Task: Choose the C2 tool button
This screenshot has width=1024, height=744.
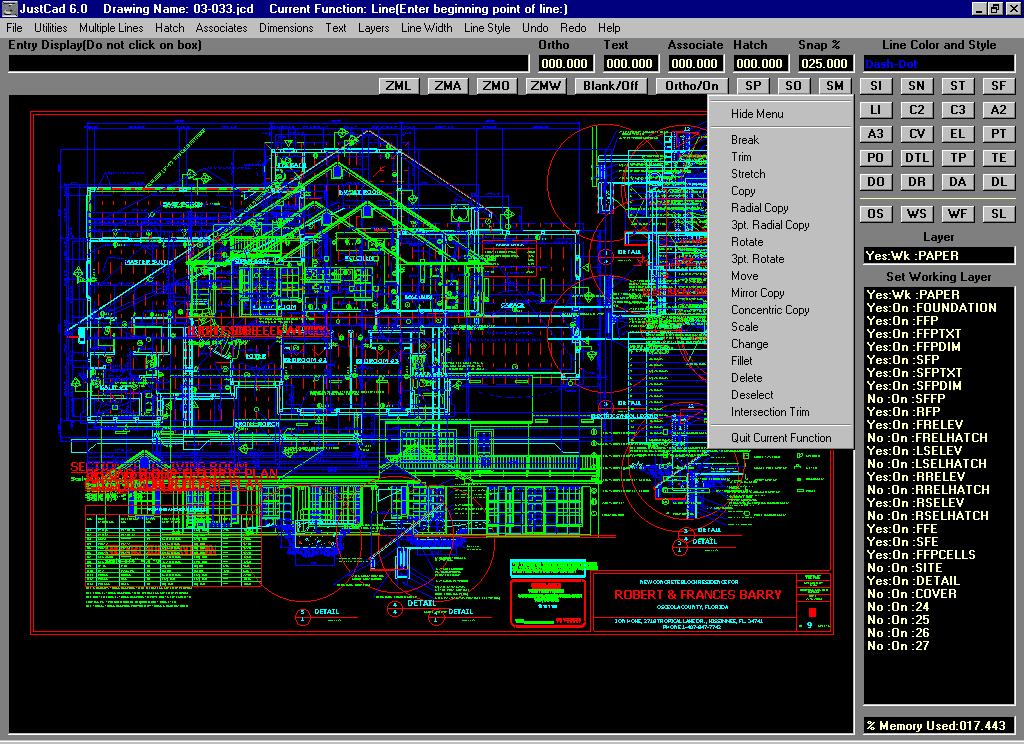Action: pos(917,110)
